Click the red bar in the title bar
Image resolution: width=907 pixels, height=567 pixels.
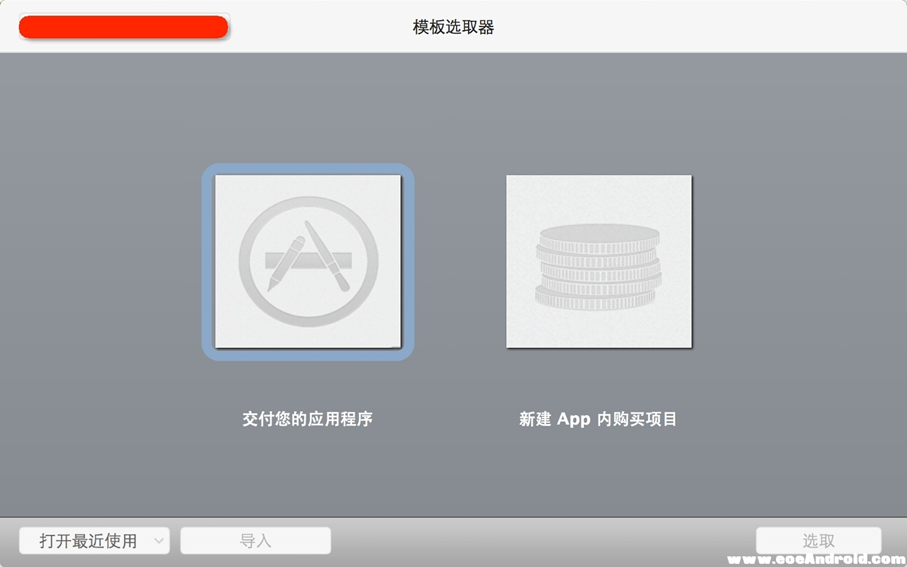(124, 27)
